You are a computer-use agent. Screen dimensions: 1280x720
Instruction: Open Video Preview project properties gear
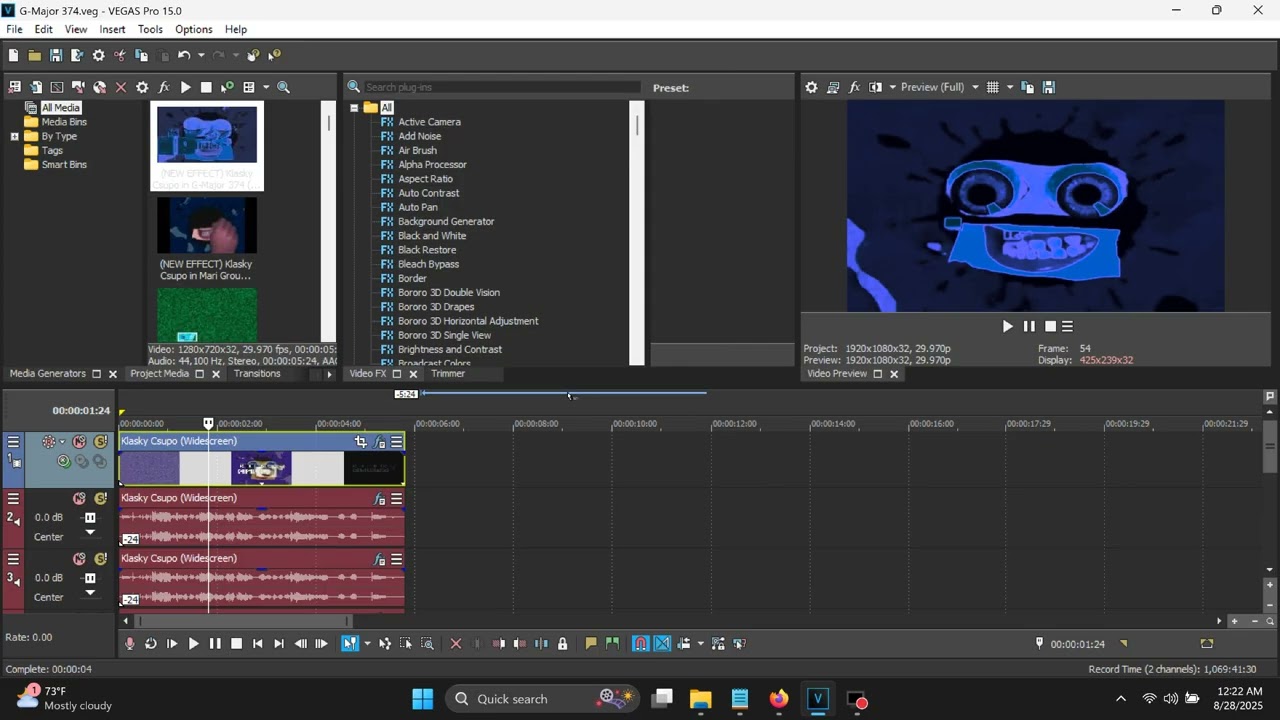[x=811, y=88]
